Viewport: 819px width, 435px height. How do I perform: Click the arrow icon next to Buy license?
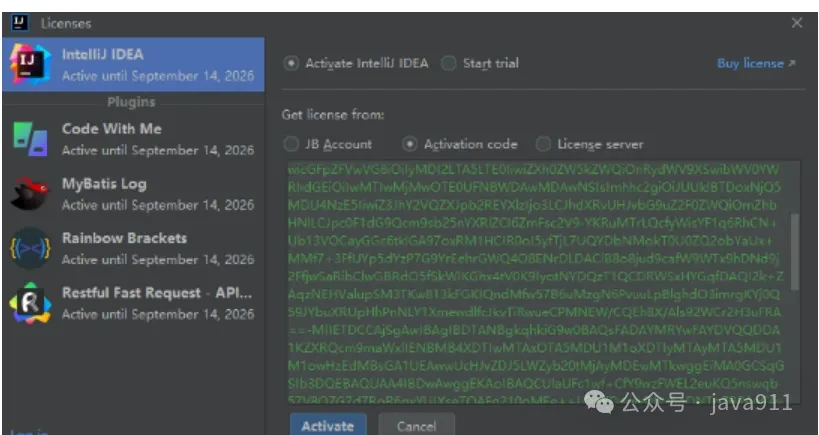tap(792, 63)
